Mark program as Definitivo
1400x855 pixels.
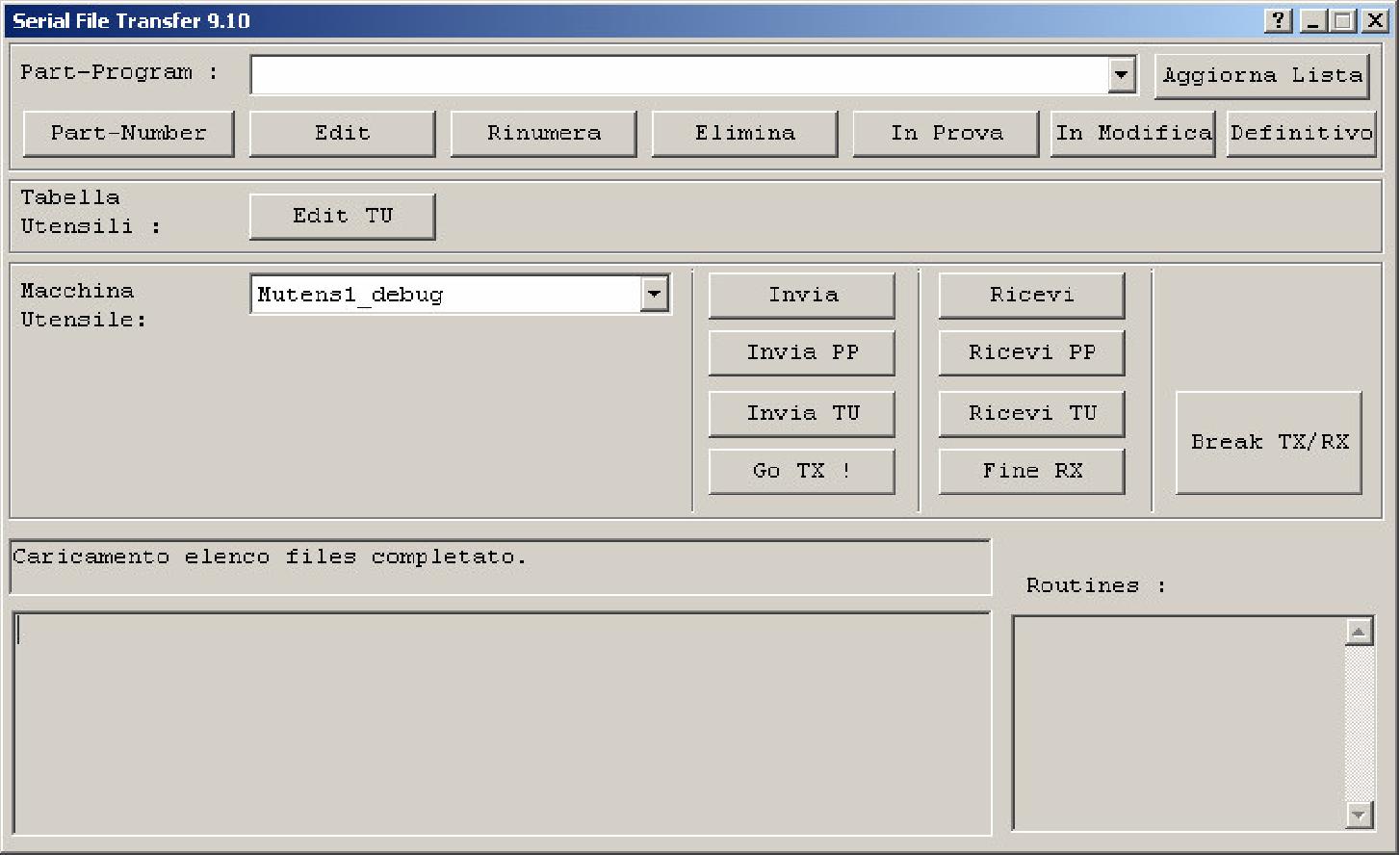[x=1301, y=134]
